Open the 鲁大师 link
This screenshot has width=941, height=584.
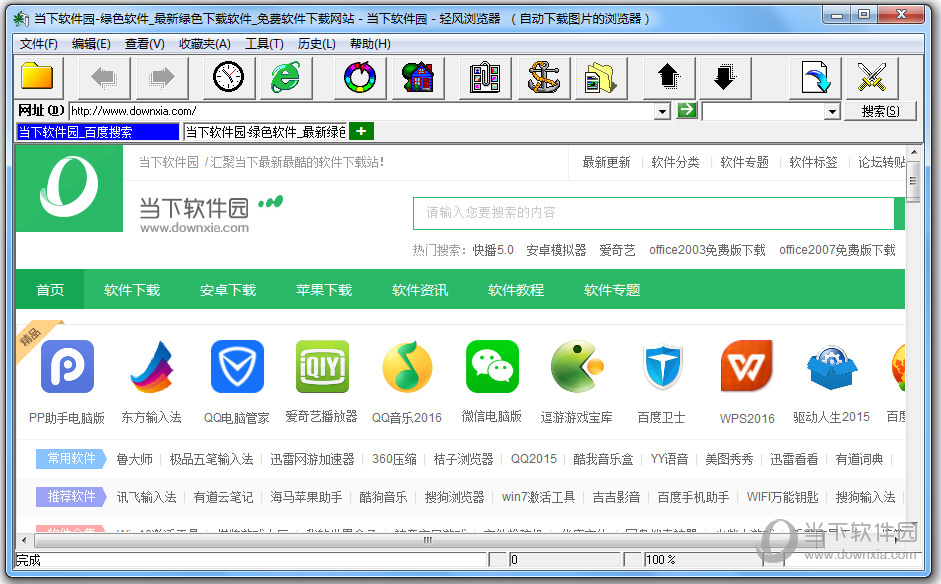pyautogui.click(x=134, y=459)
